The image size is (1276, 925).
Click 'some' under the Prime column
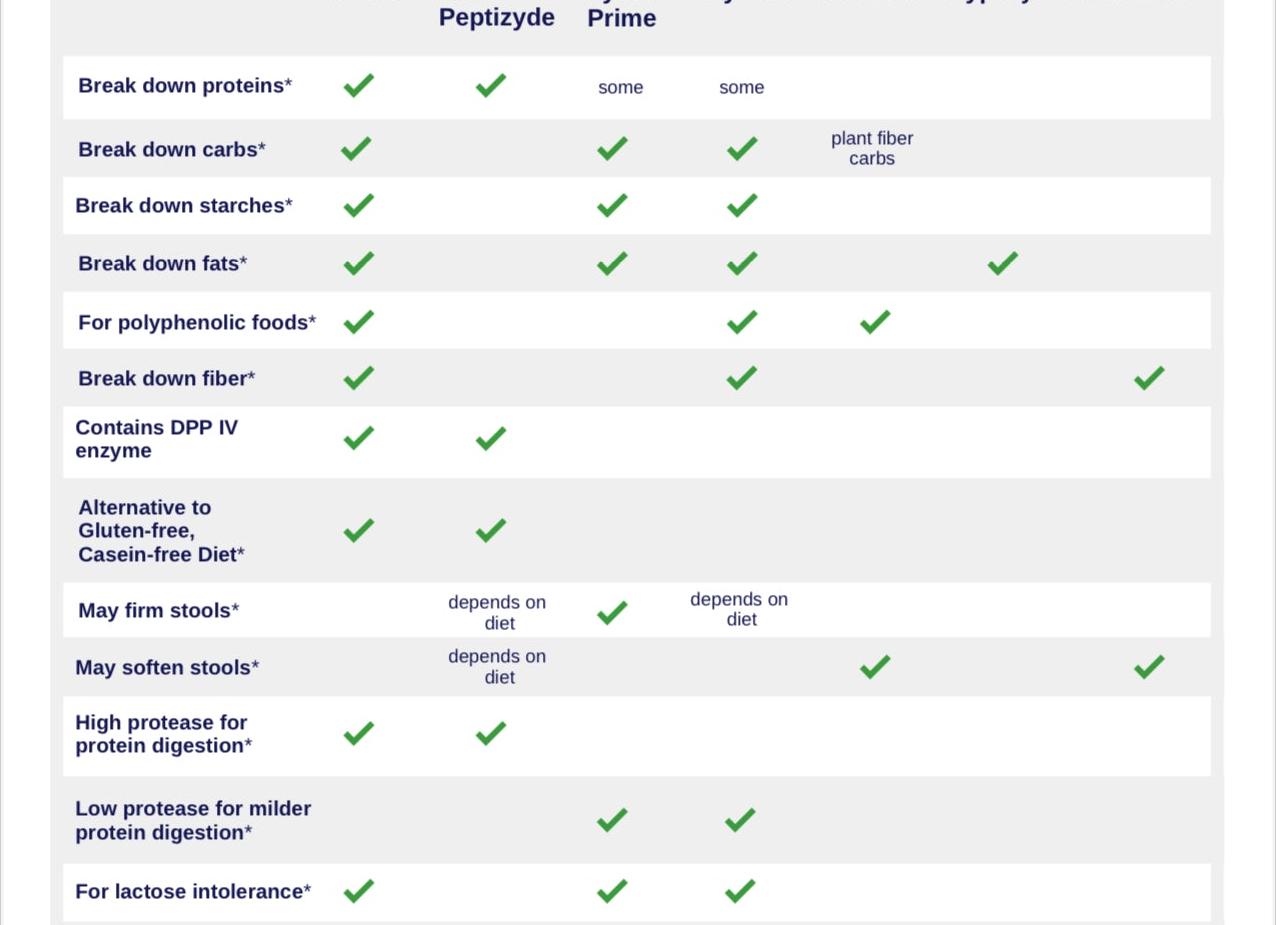pyautogui.click(x=620, y=88)
